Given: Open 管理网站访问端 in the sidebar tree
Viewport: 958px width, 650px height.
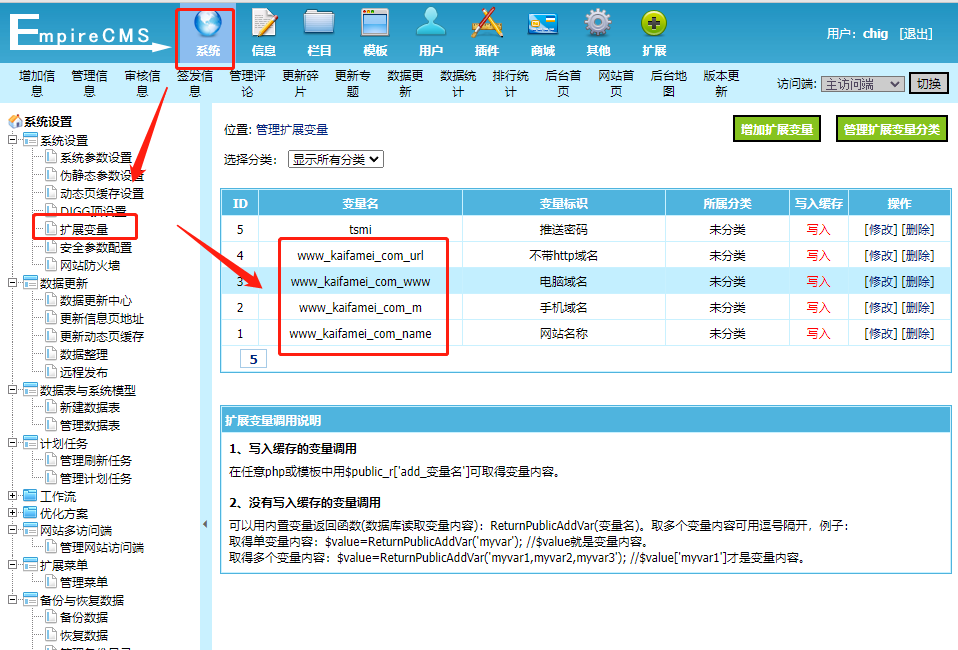Looking at the screenshot, I should coord(101,547).
